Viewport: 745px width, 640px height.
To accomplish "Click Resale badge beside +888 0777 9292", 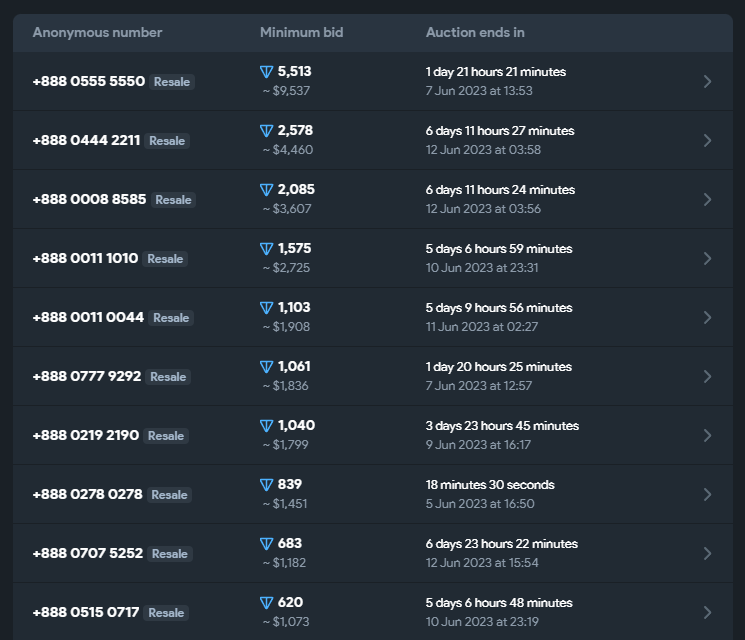I will coord(168,377).
